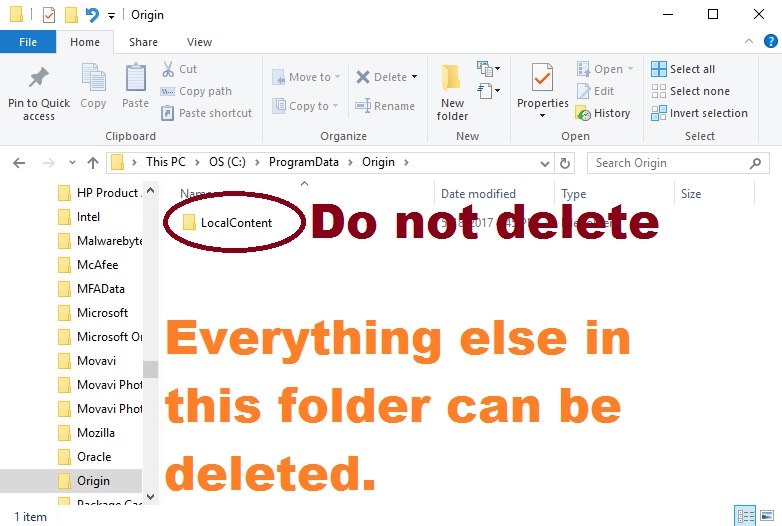Expand the Delete options arrow
The height and width of the screenshot is (526, 782).
tap(414, 77)
